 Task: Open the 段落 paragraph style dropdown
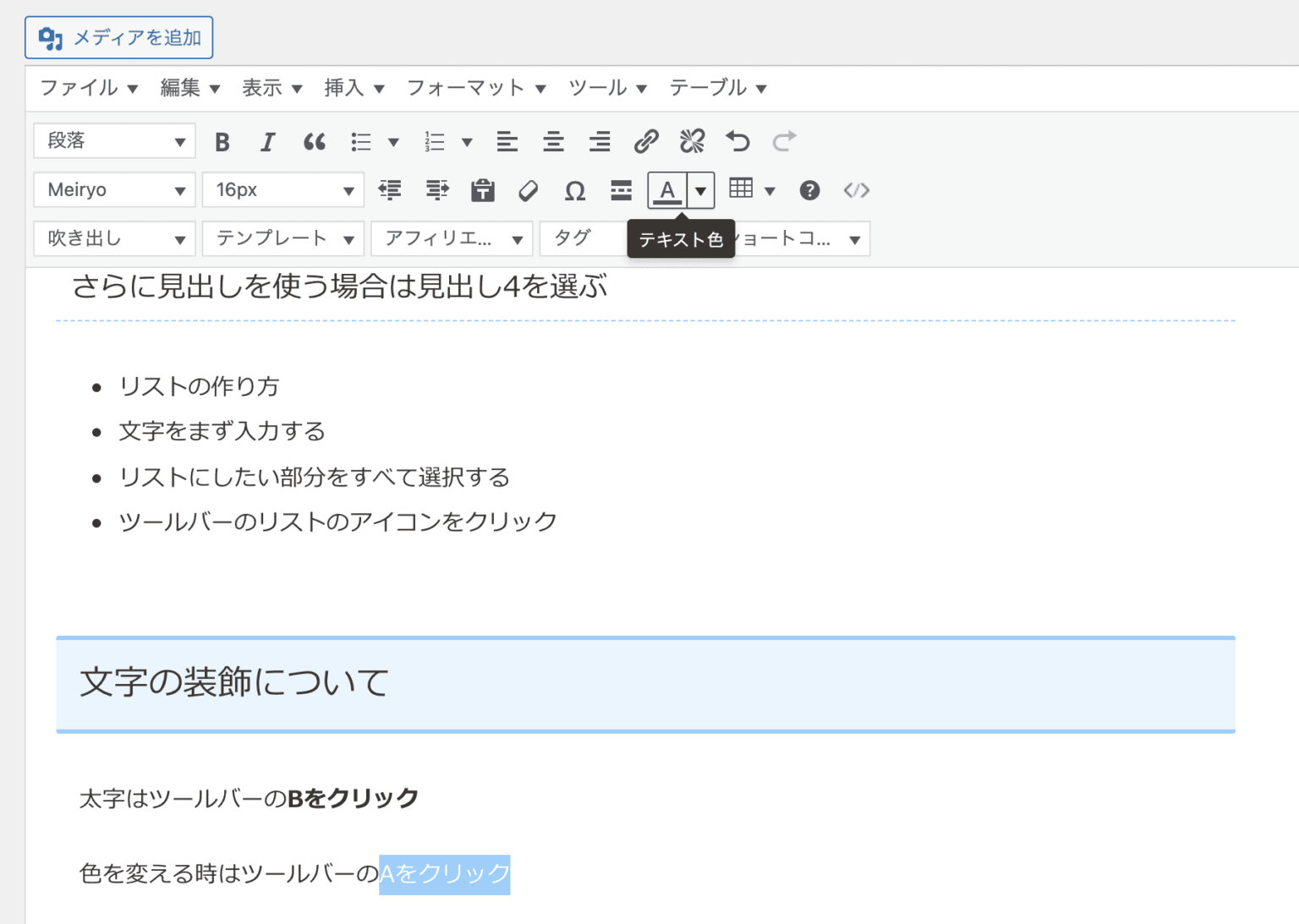pyautogui.click(x=113, y=141)
